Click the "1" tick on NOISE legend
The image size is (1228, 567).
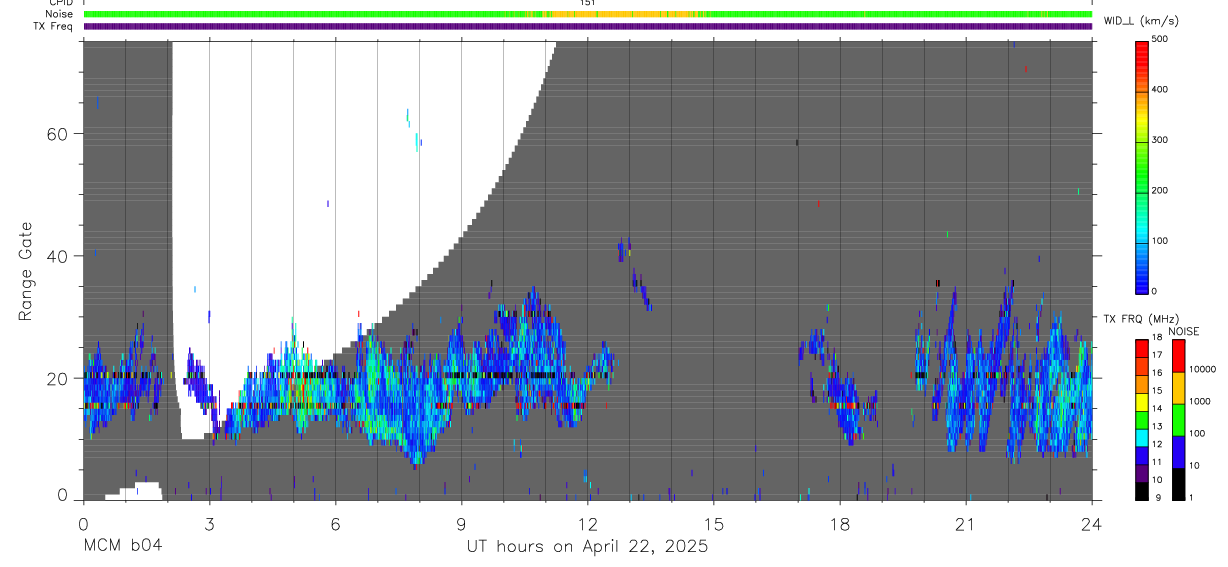[1191, 498]
